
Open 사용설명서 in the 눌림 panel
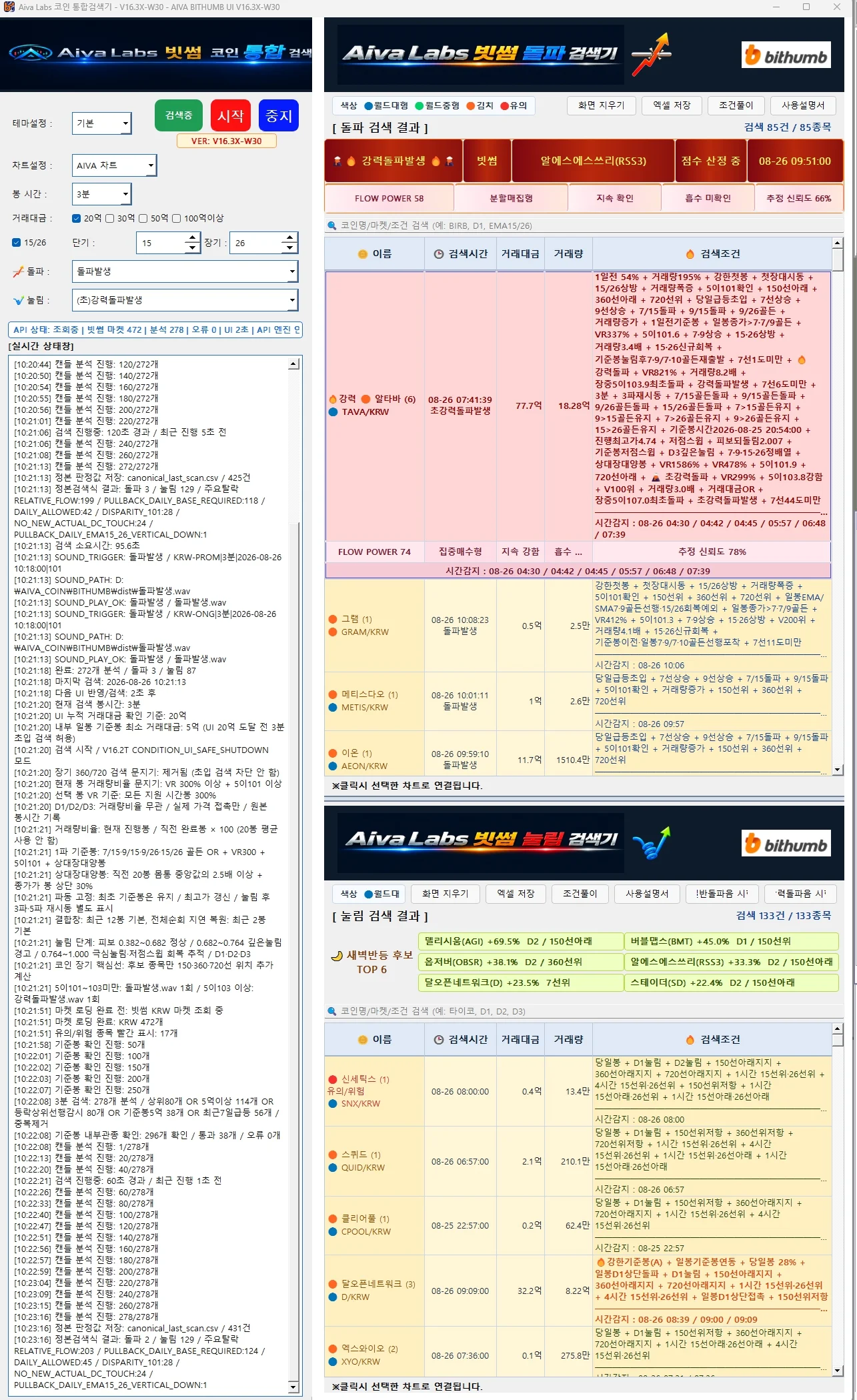tap(647, 894)
